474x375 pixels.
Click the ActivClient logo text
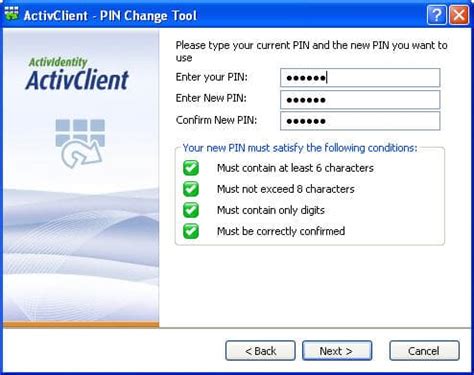[x=77, y=80]
